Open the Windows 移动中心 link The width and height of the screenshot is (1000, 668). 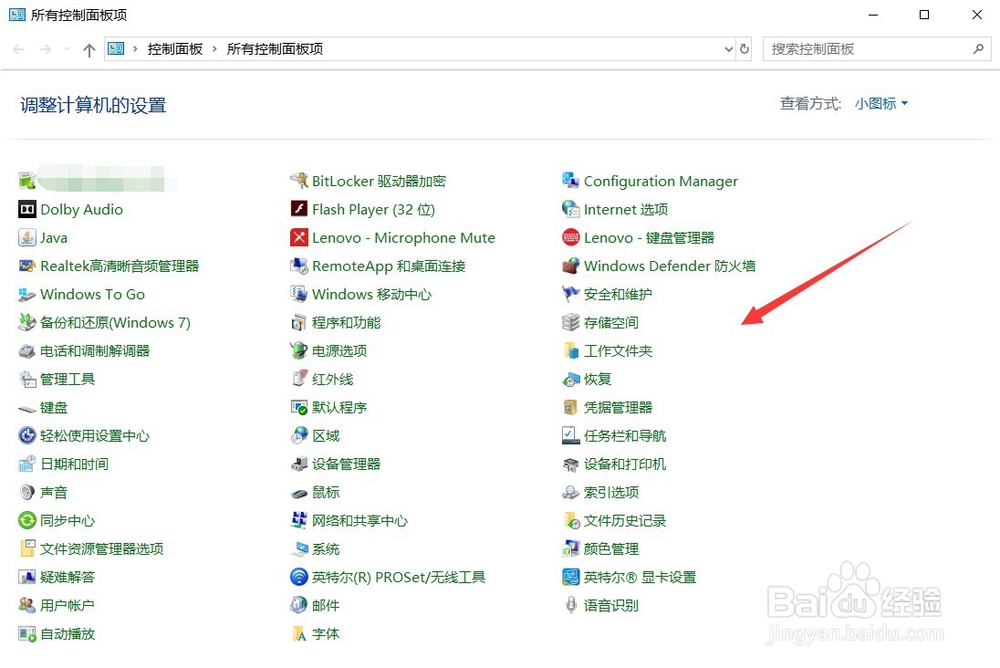coord(372,294)
